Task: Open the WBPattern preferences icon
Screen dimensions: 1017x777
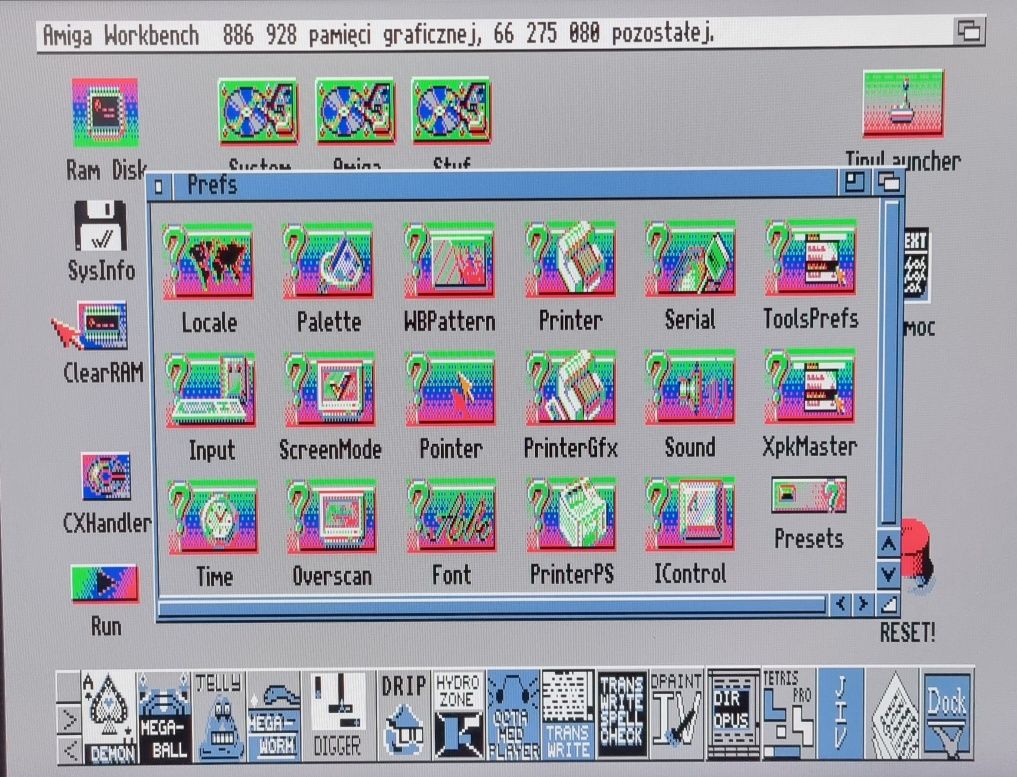Action: coord(449,259)
